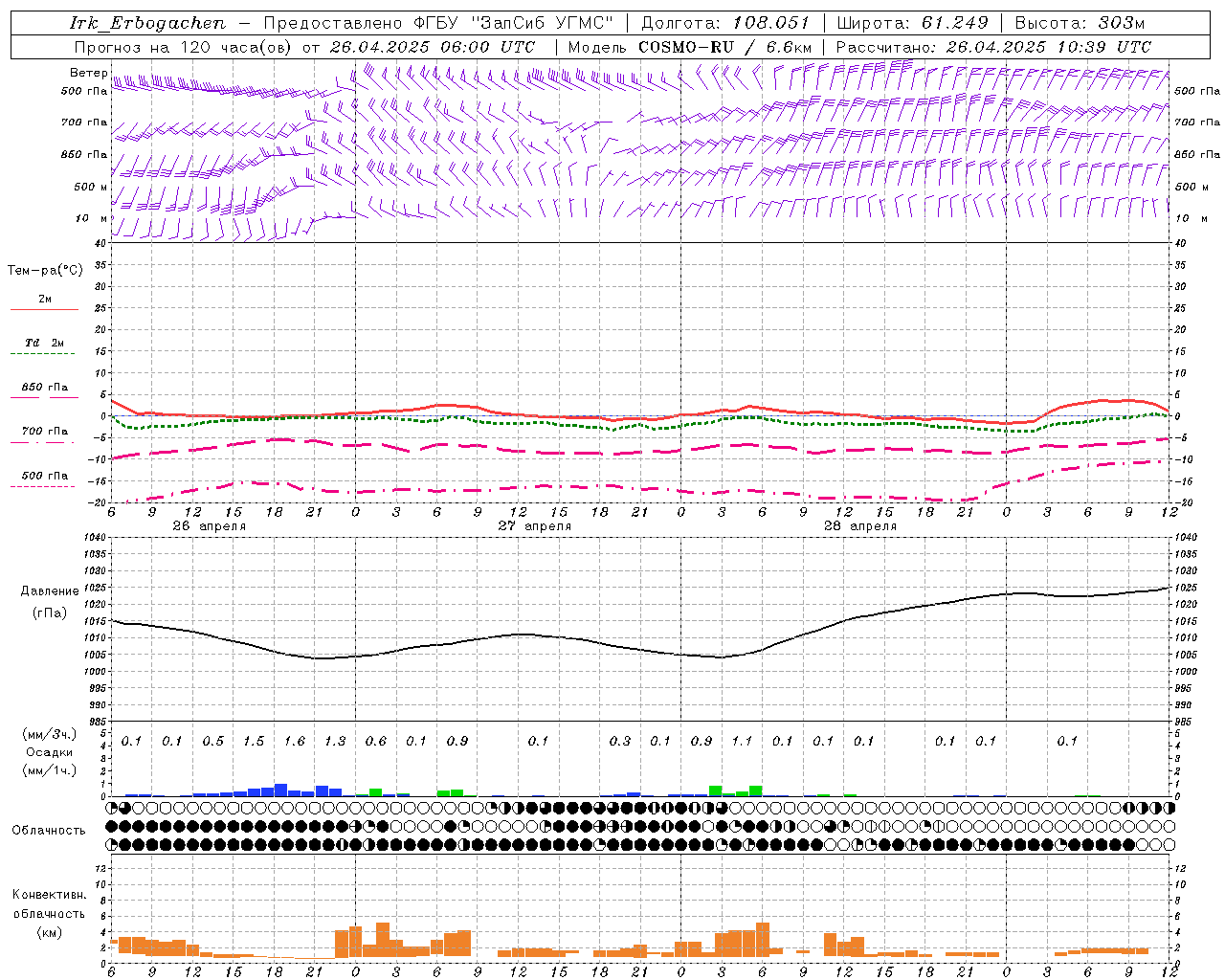Click the (мм/3ч.) unit label

click(x=48, y=734)
